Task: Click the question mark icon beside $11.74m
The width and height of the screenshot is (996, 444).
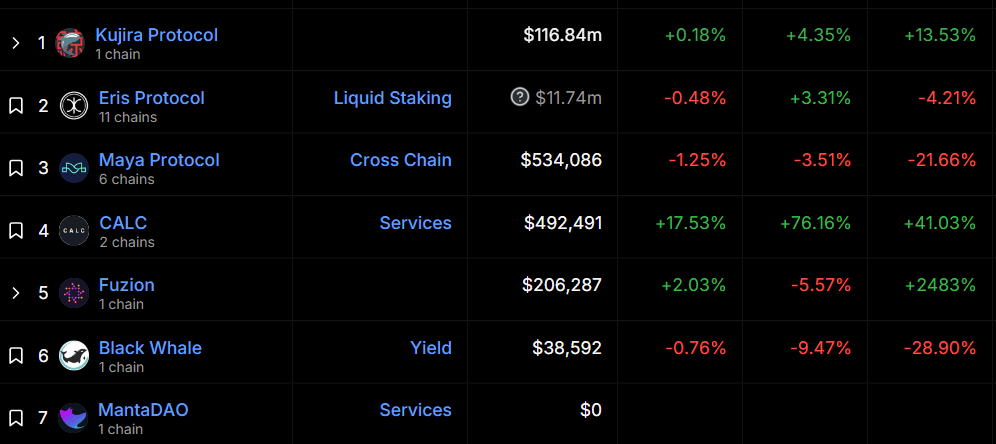Action: pos(520,97)
